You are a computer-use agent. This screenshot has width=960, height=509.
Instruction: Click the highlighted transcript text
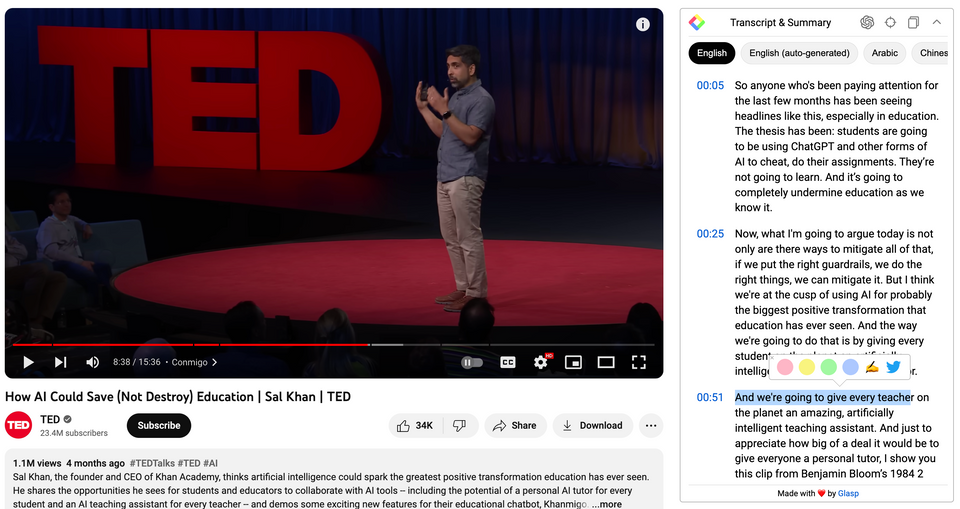(823, 398)
